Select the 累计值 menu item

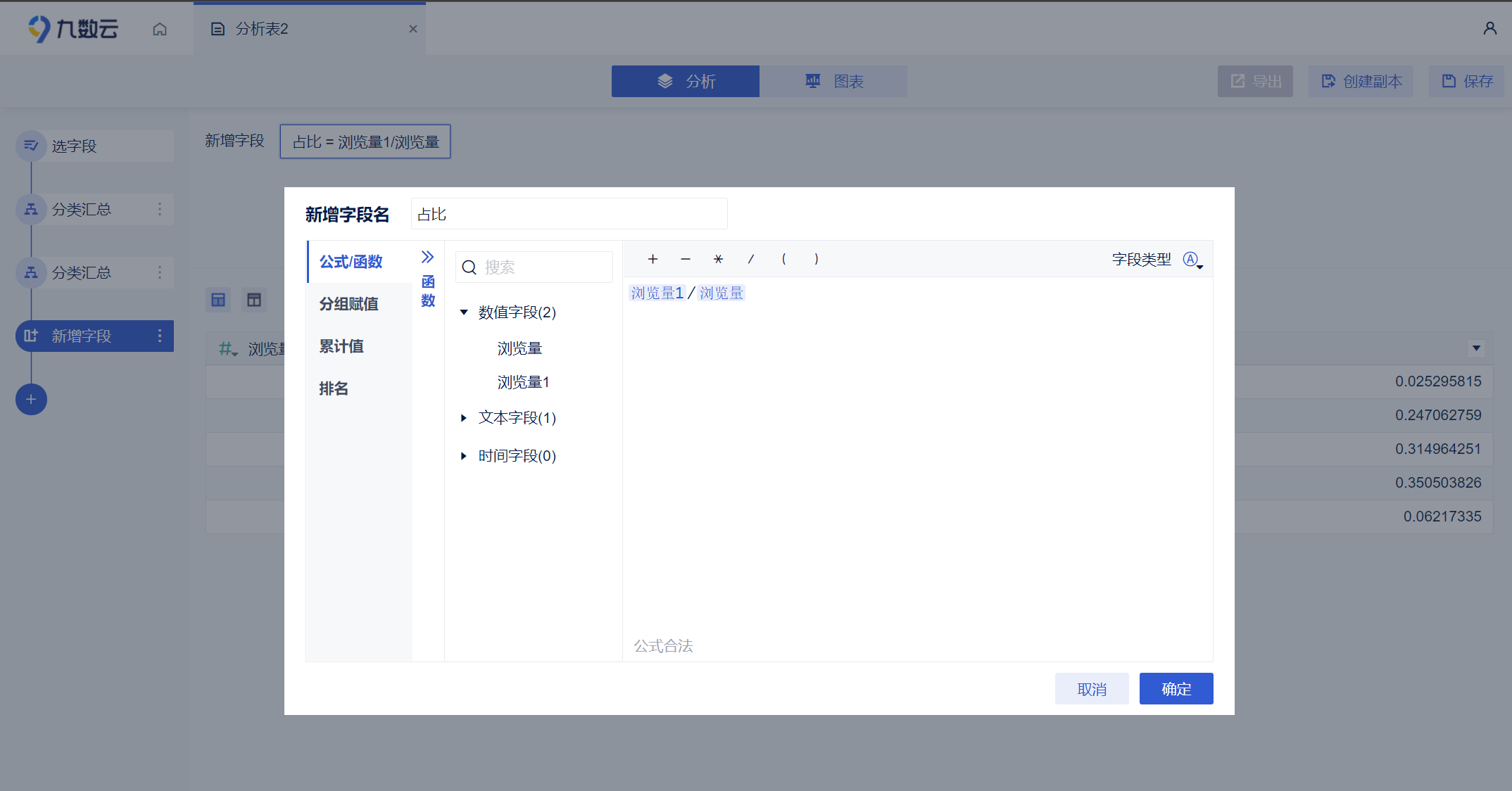tap(360, 346)
